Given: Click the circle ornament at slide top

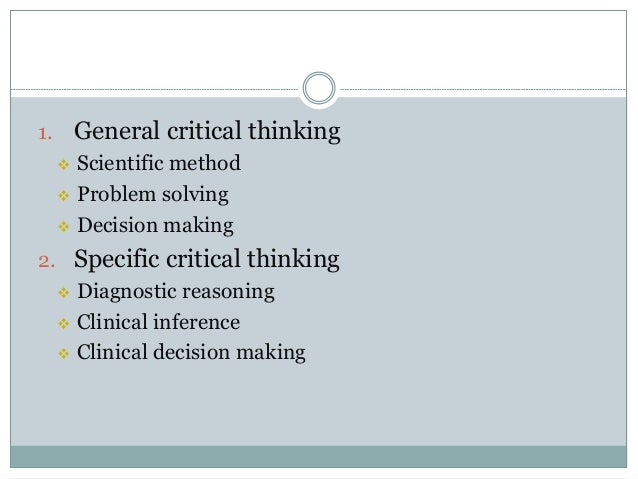Looking at the screenshot, I should pos(318,88).
